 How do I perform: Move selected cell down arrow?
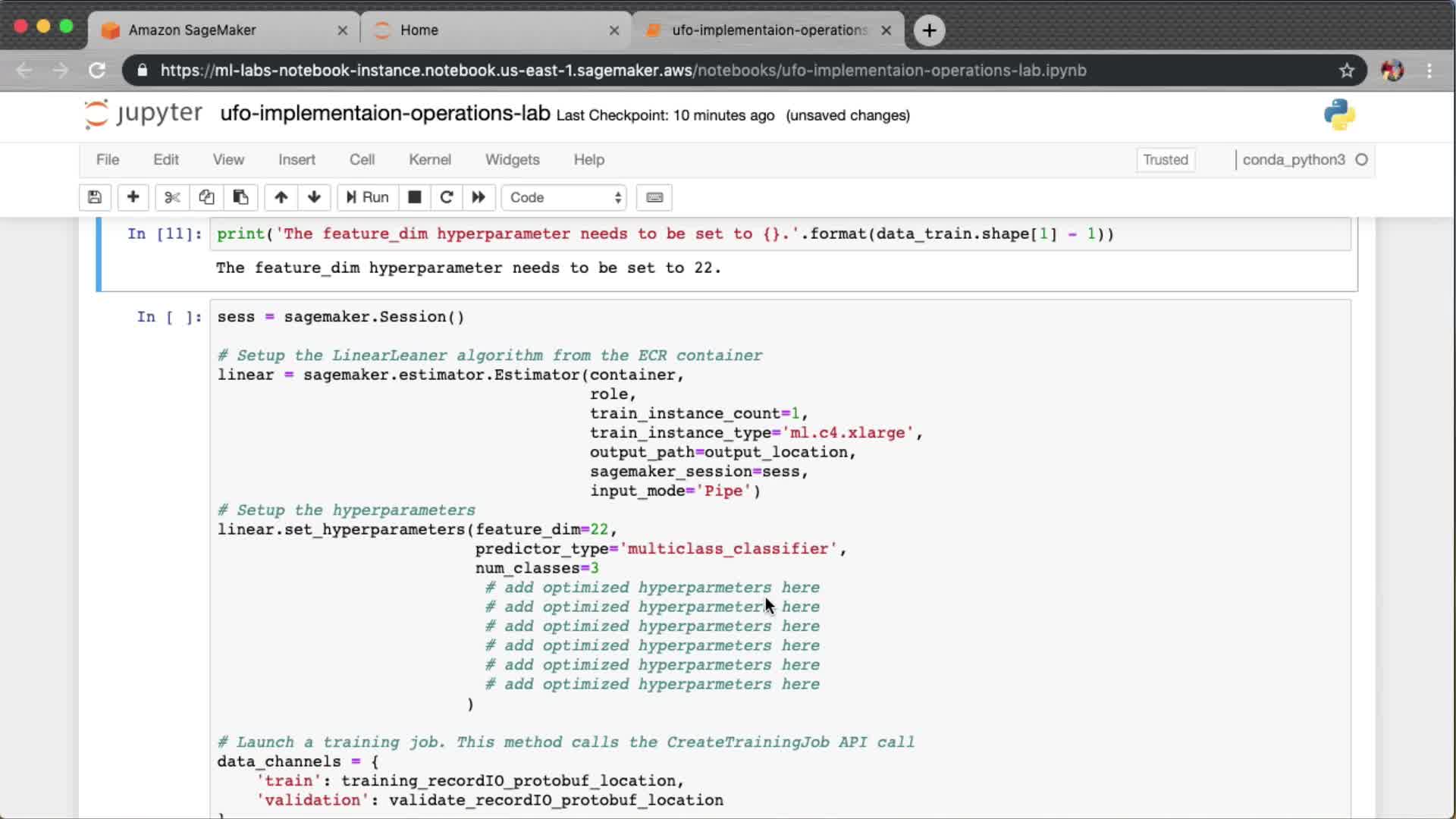(314, 197)
